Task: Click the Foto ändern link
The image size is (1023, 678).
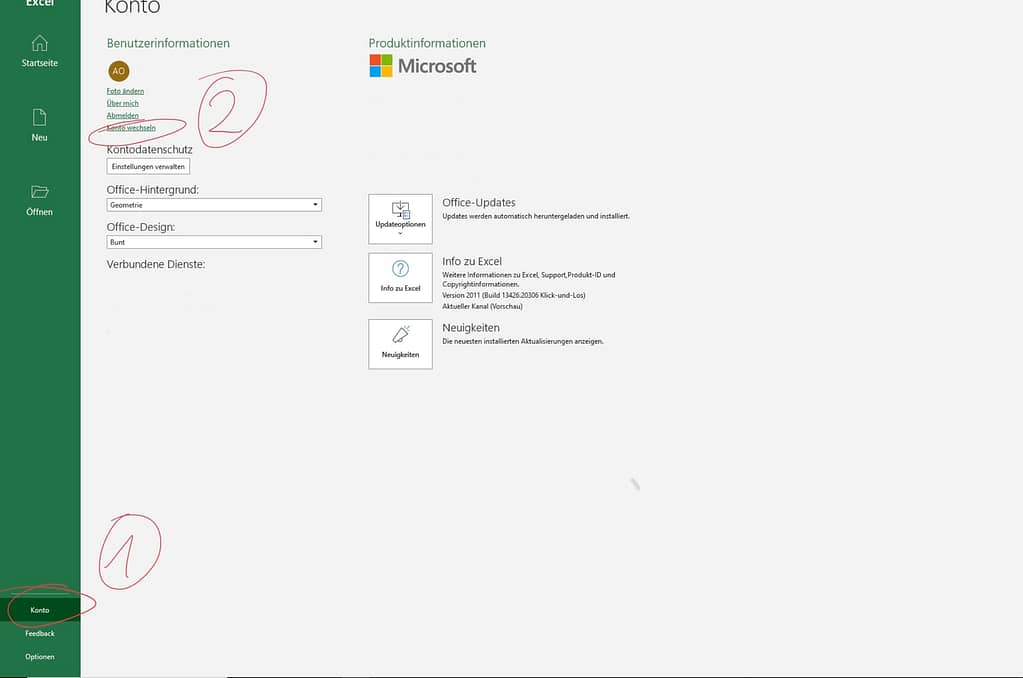Action: pos(125,91)
